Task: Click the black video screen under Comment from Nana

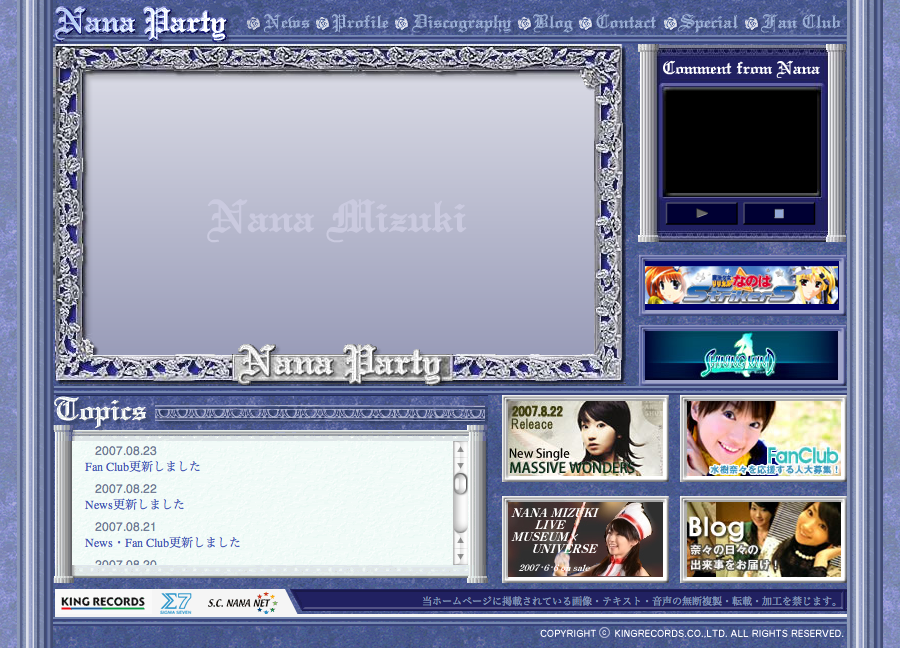Action: 742,142
